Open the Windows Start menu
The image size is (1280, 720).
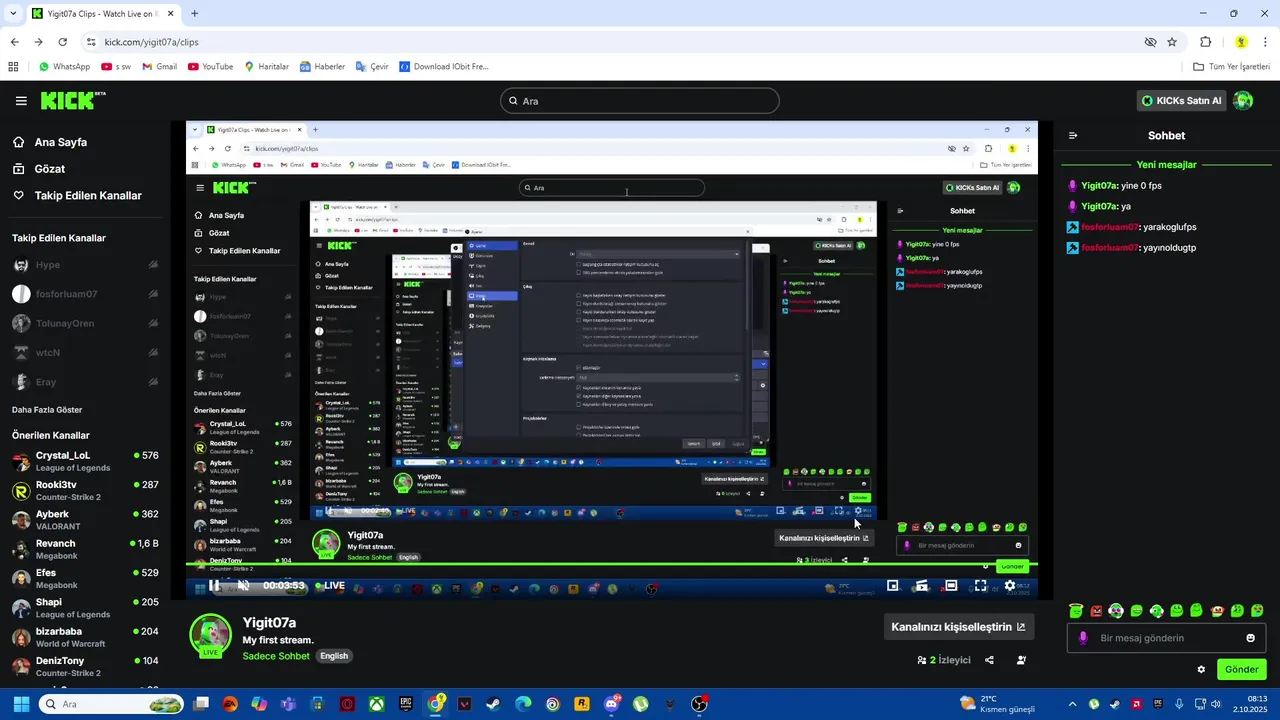click(22, 704)
